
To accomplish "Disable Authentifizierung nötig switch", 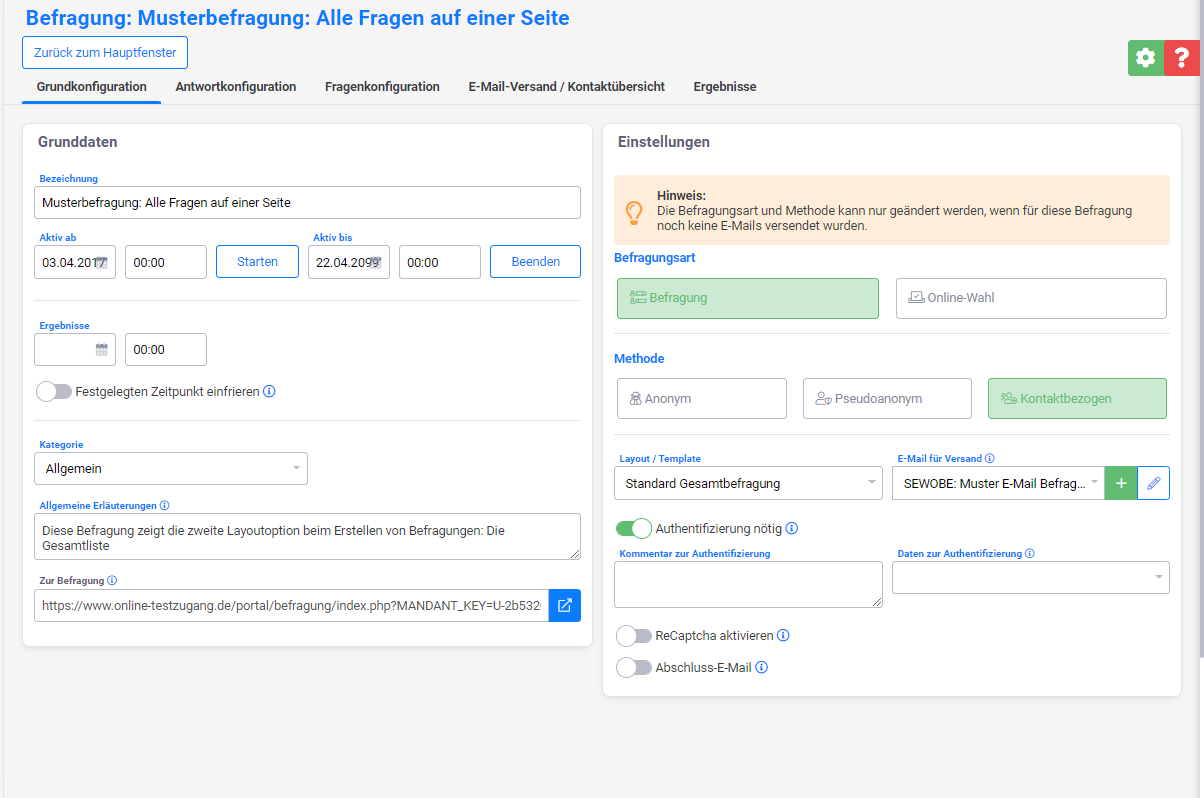I will pyautogui.click(x=634, y=528).
